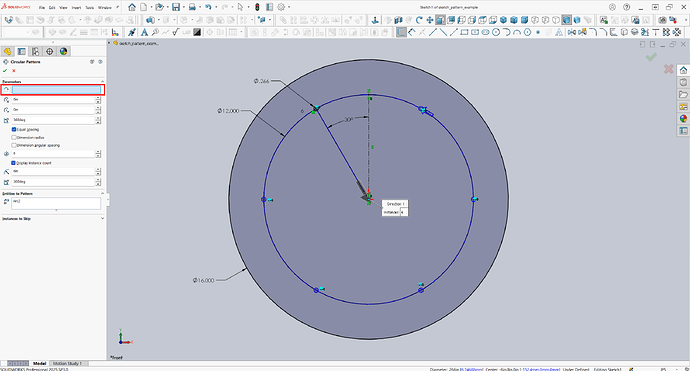
Task: Open the dropdown arrow next to the Undo icon
Action: (x=216, y=7)
